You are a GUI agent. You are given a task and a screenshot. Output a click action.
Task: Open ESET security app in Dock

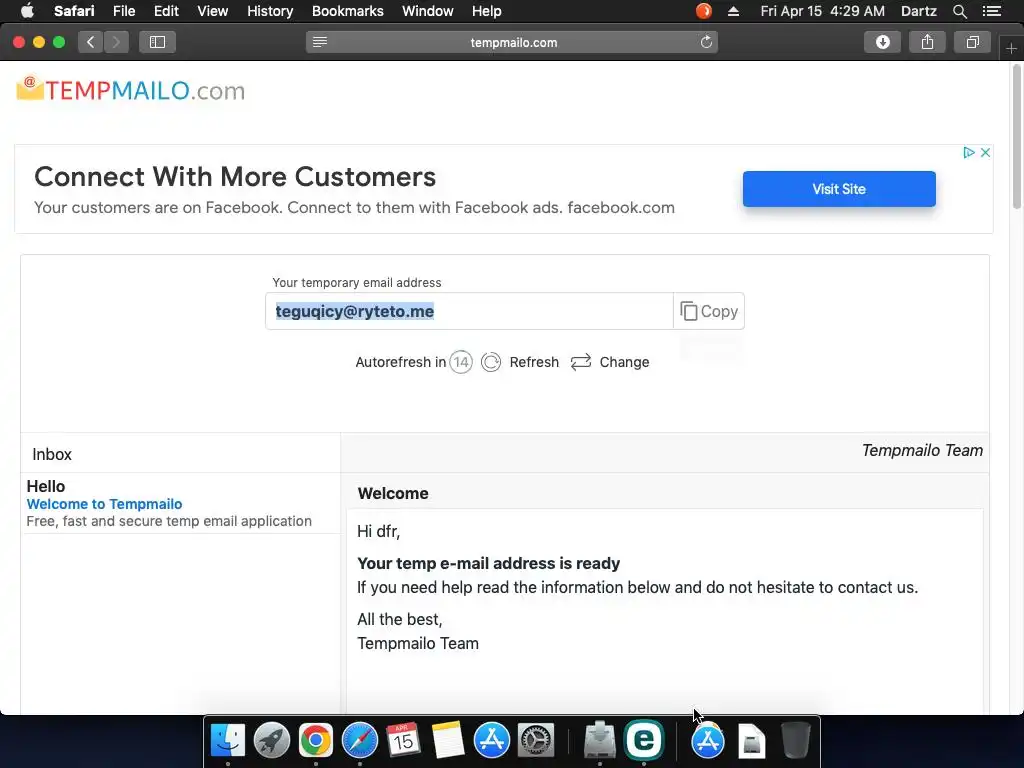(644, 740)
